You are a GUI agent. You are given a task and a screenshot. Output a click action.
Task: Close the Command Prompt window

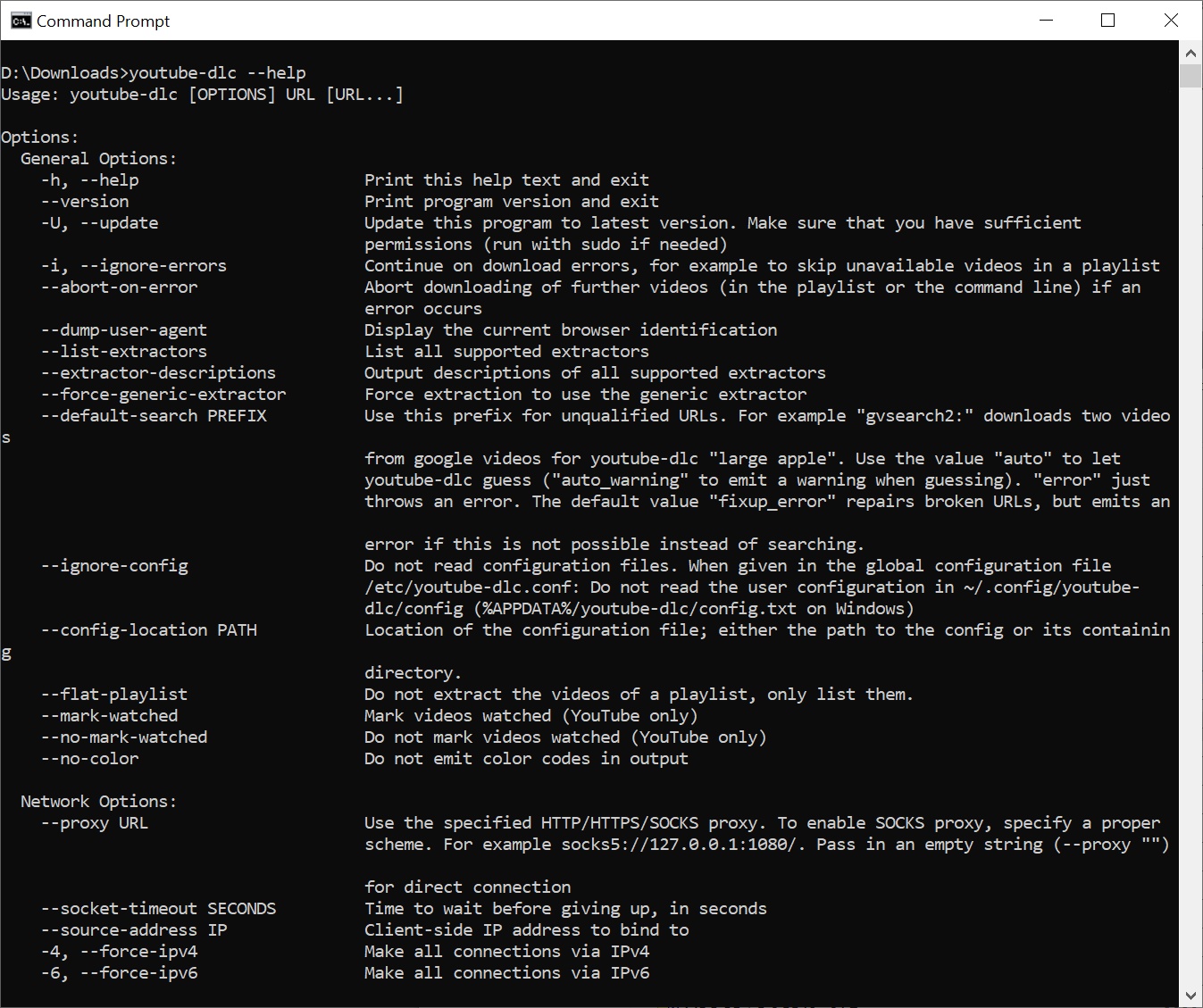click(1171, 21)
